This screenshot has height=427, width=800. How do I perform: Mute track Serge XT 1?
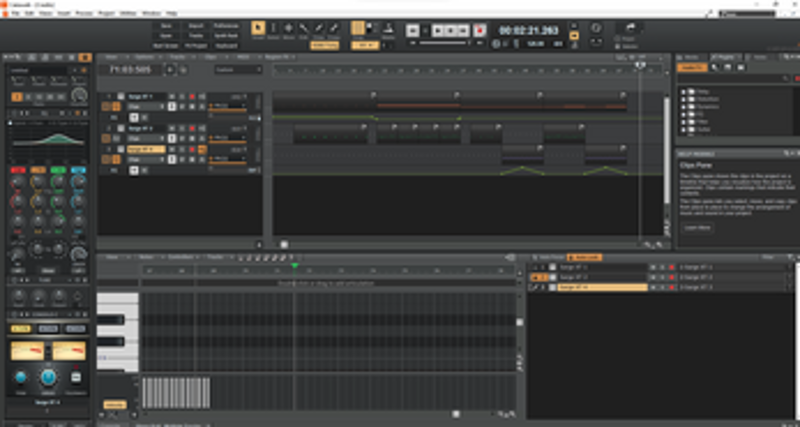(x=172, y=96)
